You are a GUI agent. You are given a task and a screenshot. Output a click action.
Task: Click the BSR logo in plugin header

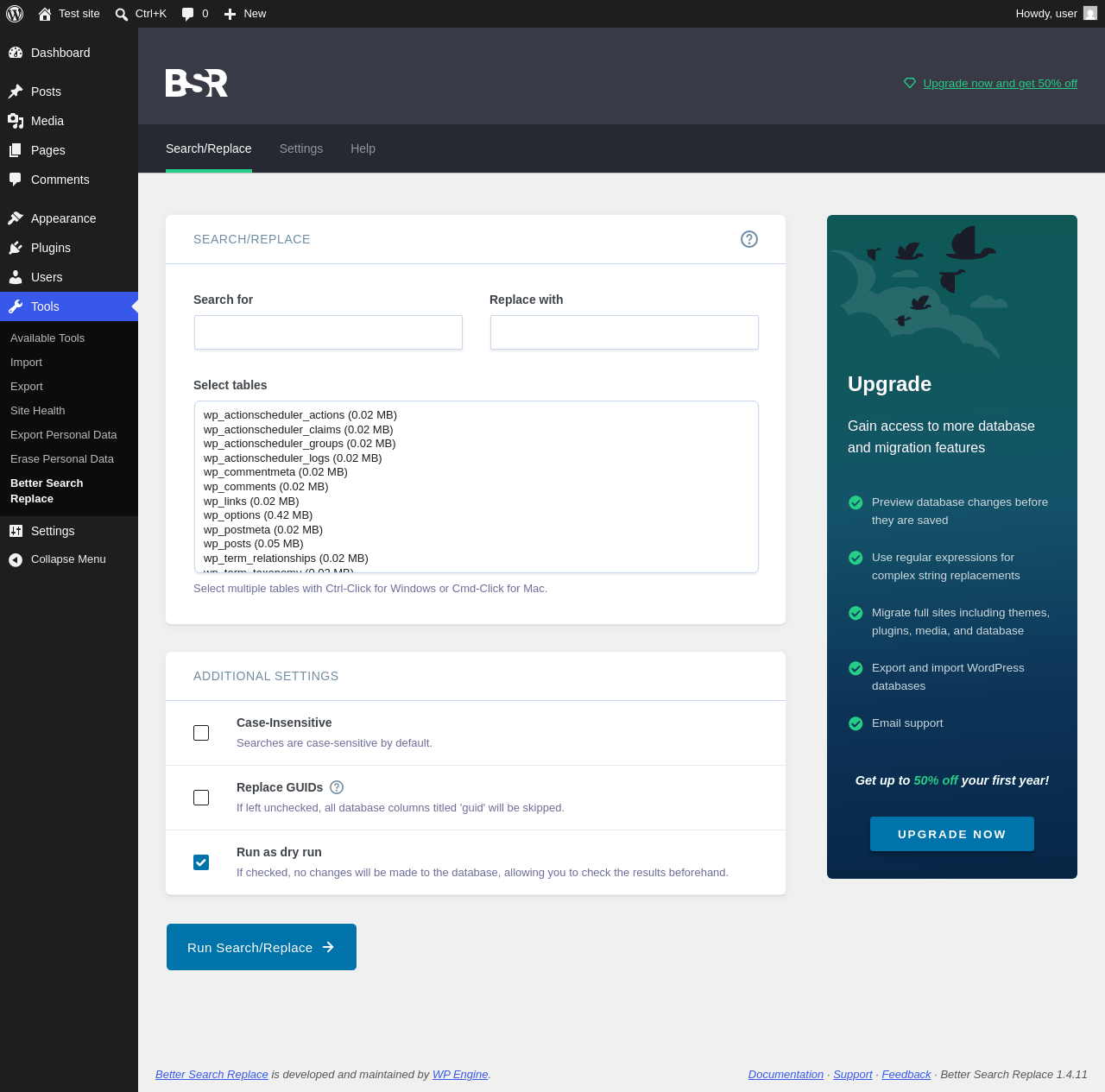pyautogui.click(x=197, y=83)
